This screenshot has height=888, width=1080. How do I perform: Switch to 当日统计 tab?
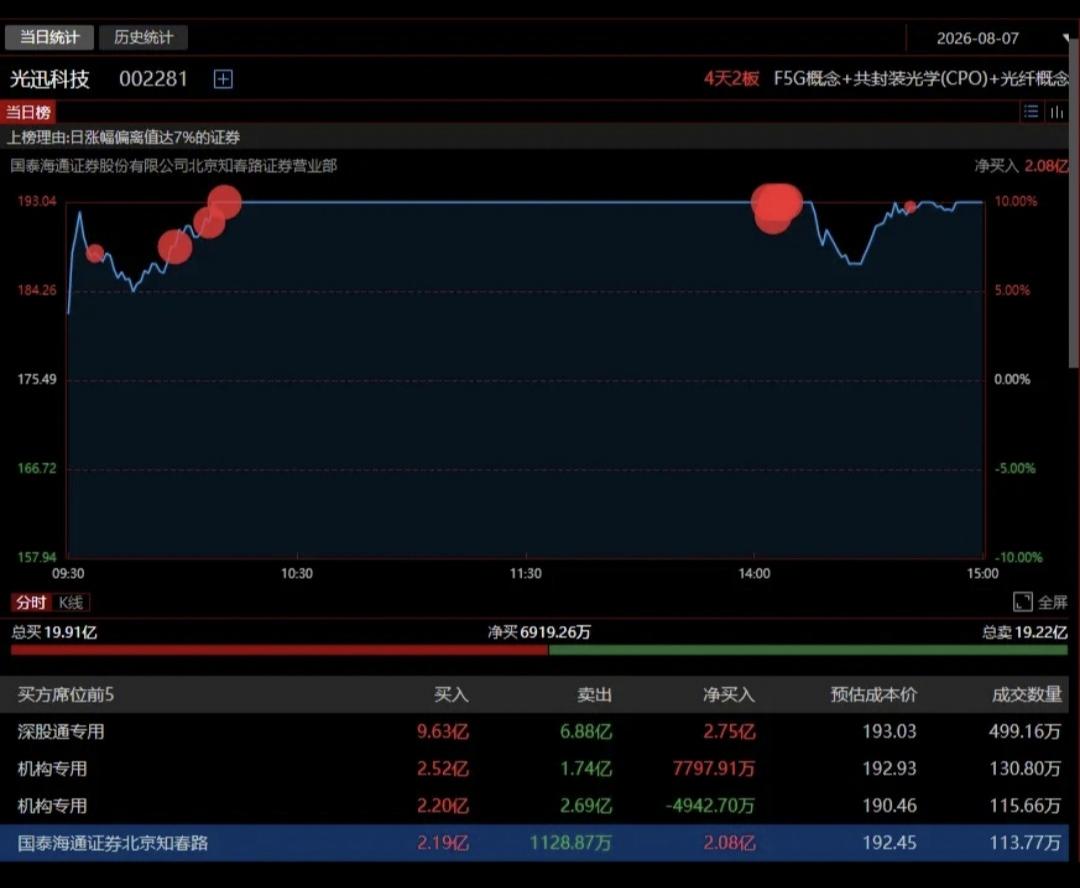[x=49, y=37]
